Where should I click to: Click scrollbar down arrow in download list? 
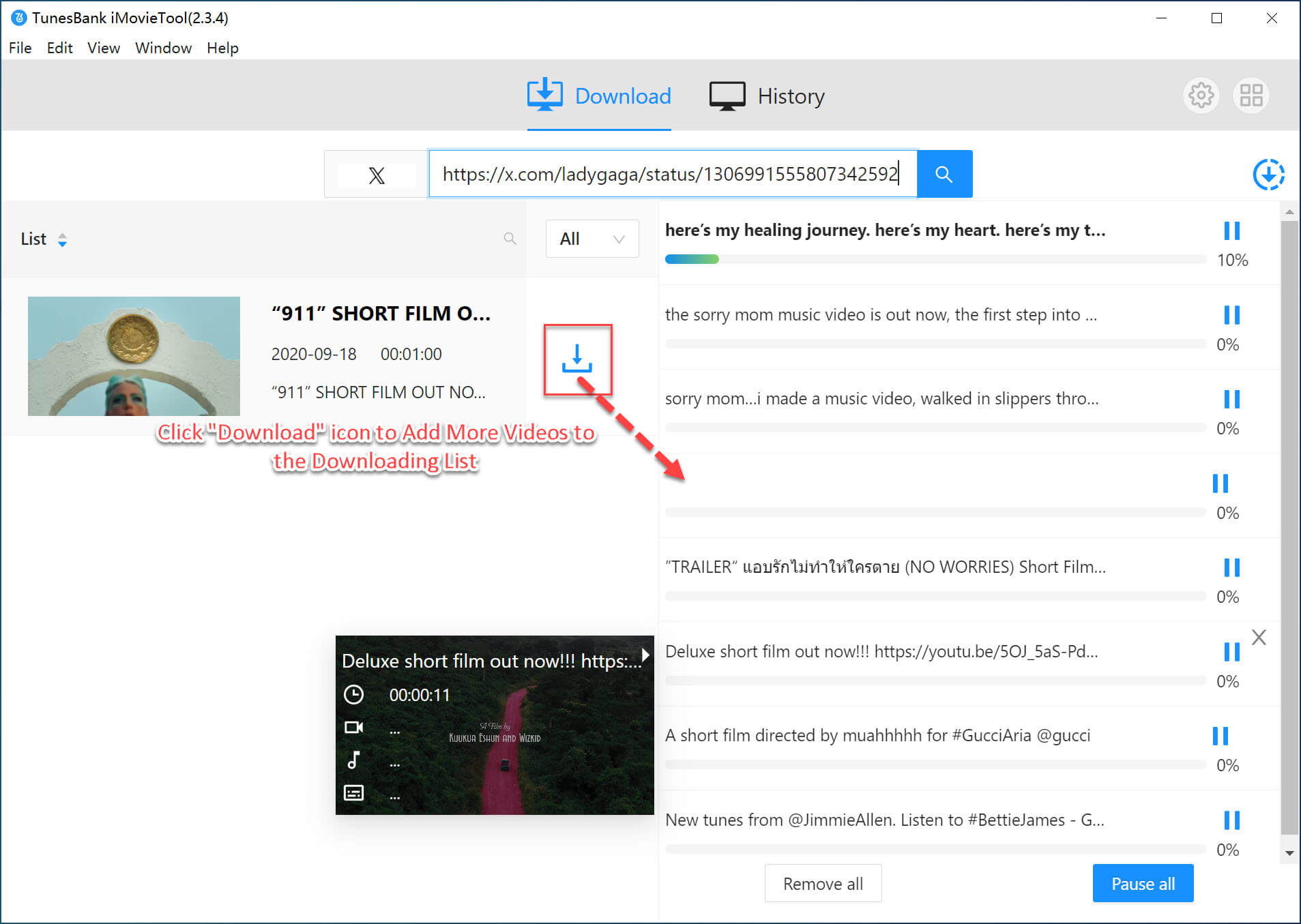pos(1289,853)
